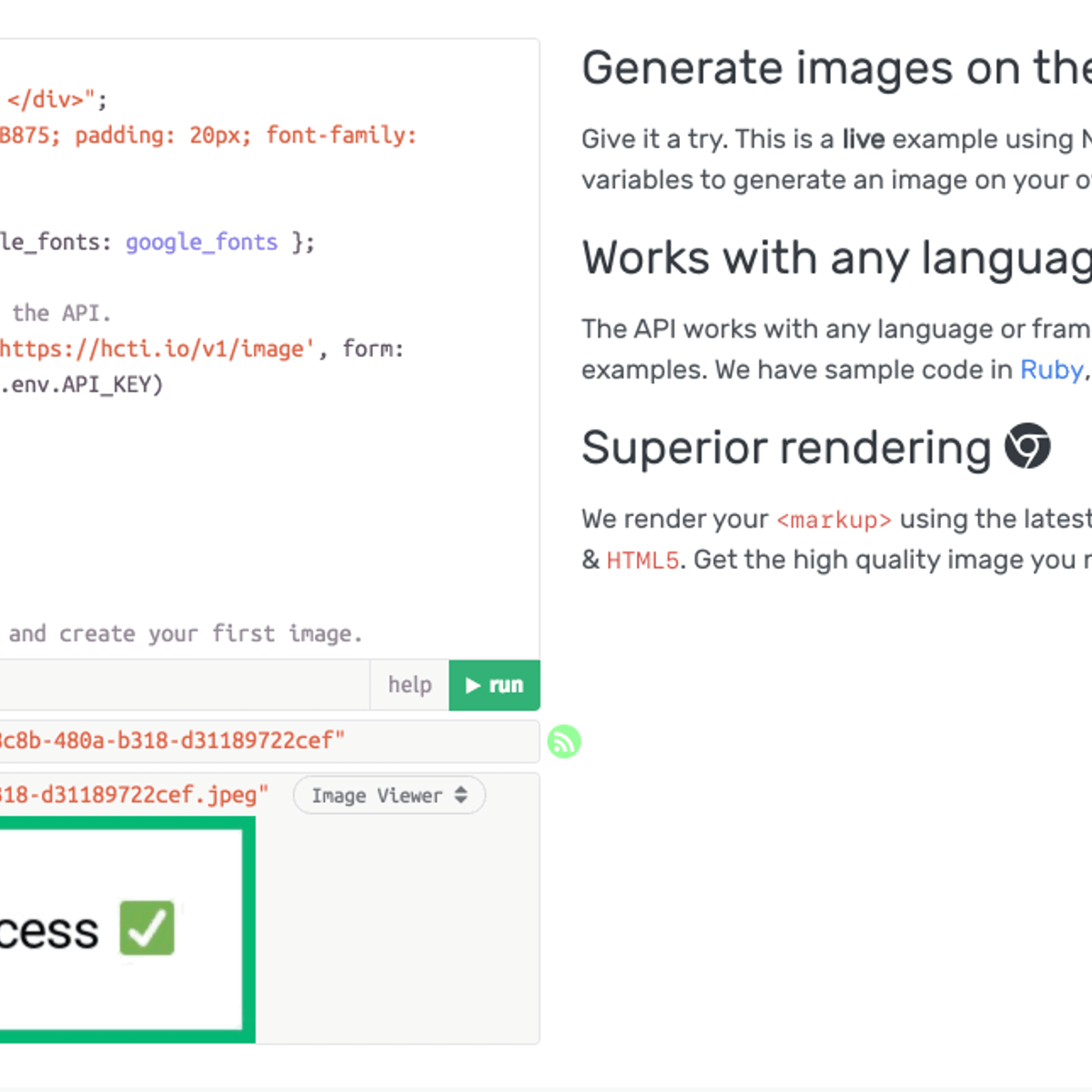Follow the Ruby sample code link

[1052, 369]
